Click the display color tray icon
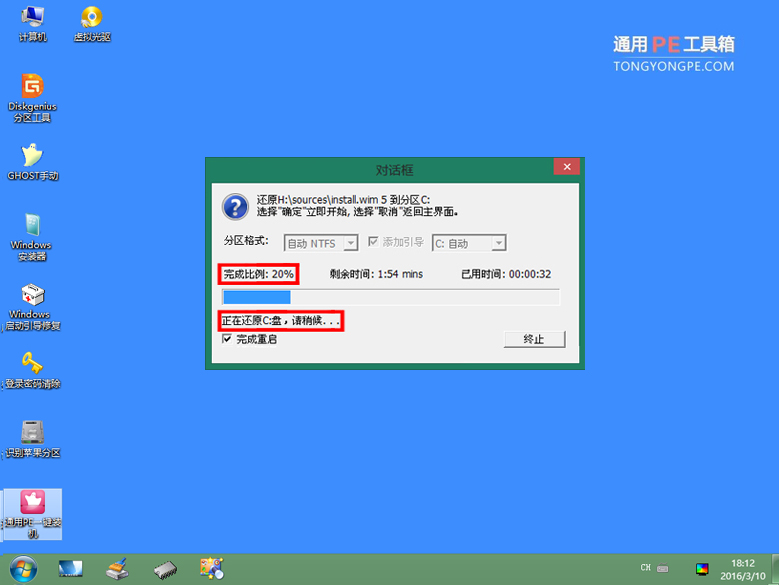The image size is (779, 585). 702,569
